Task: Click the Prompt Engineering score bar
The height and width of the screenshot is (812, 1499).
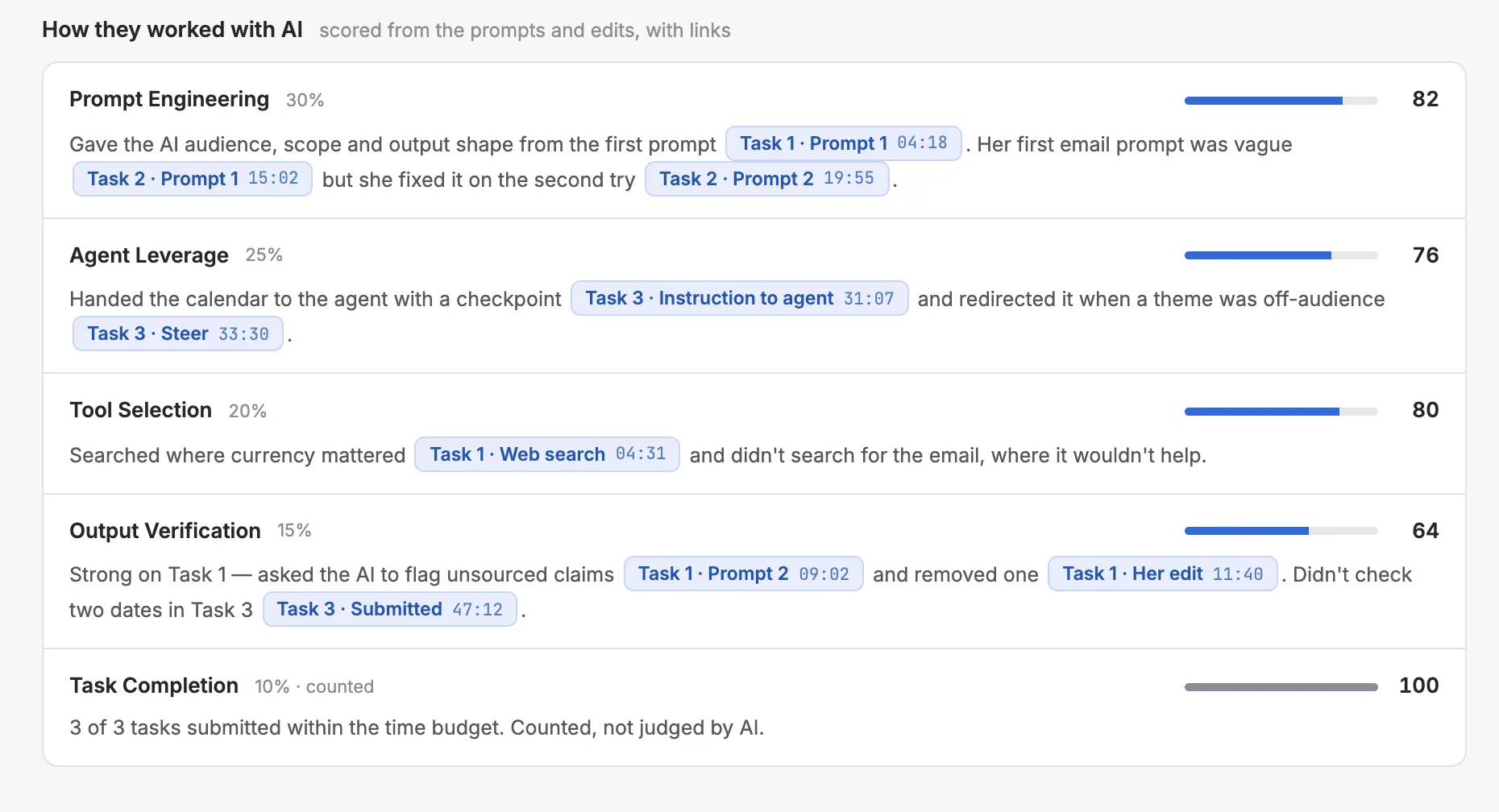Action: [x=1281, y=101]
